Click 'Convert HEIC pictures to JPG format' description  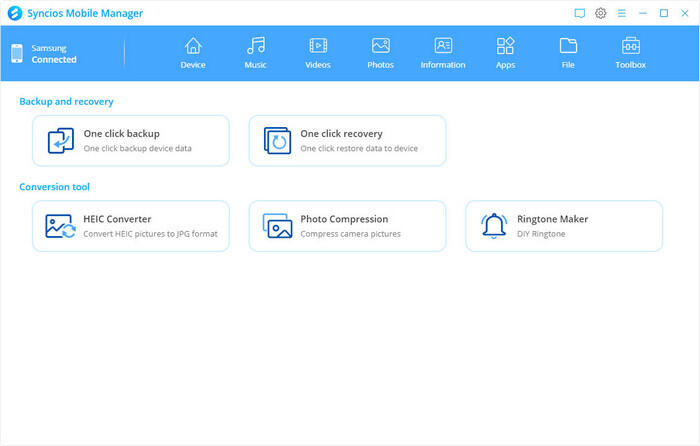[150, 234]
